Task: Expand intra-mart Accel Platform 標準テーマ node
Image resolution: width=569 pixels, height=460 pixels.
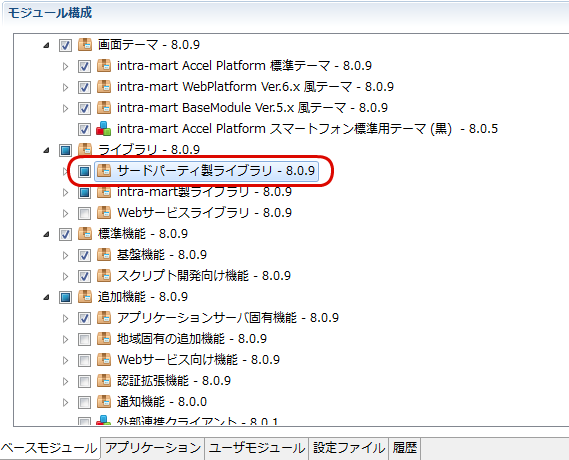Action: pos(65,66)
